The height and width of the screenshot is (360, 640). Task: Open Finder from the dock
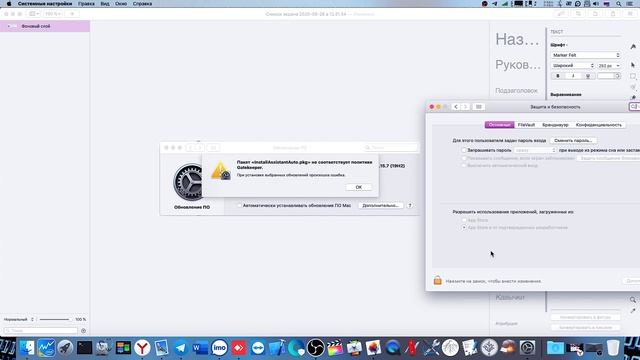(x=27, y=348)
